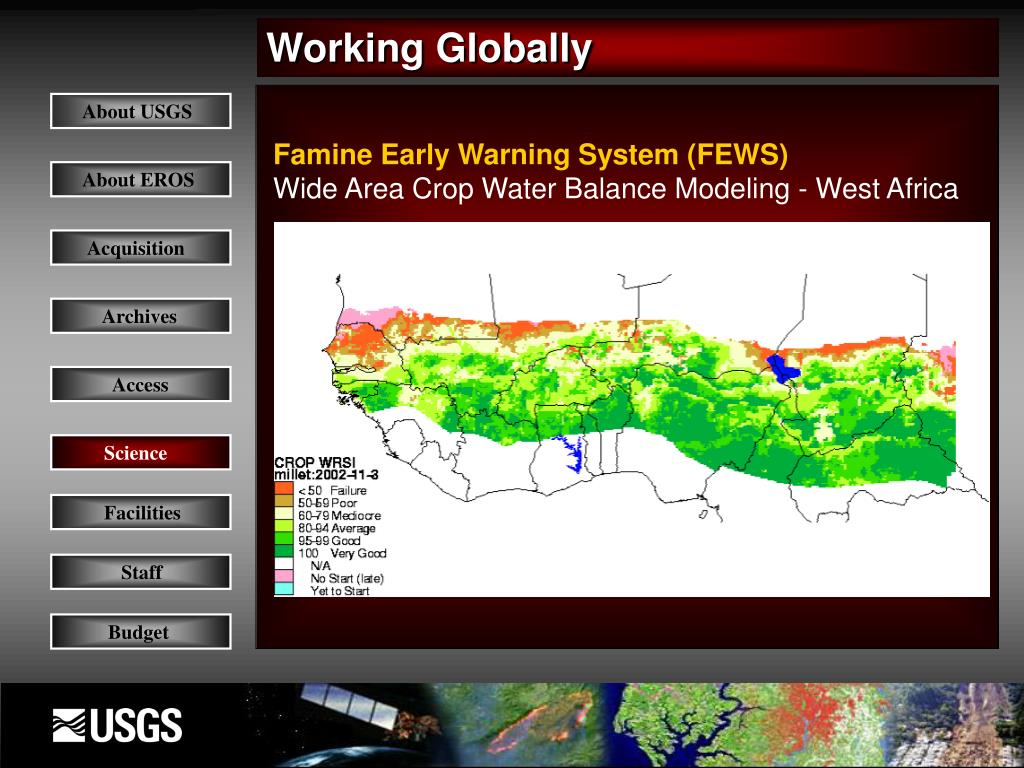Click the '60-79 Mediocre' legend label

340,515
